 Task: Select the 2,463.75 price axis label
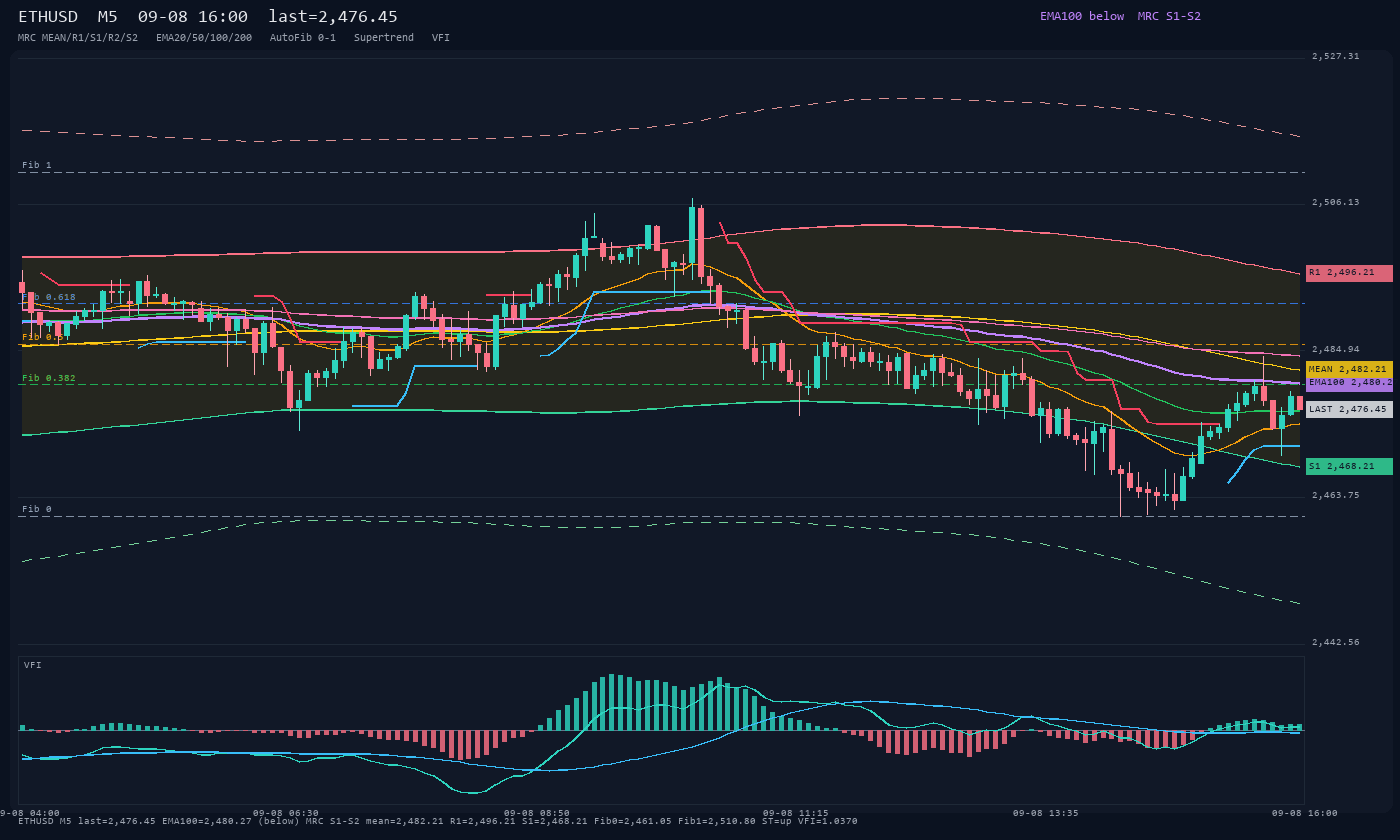[1336, 496]
